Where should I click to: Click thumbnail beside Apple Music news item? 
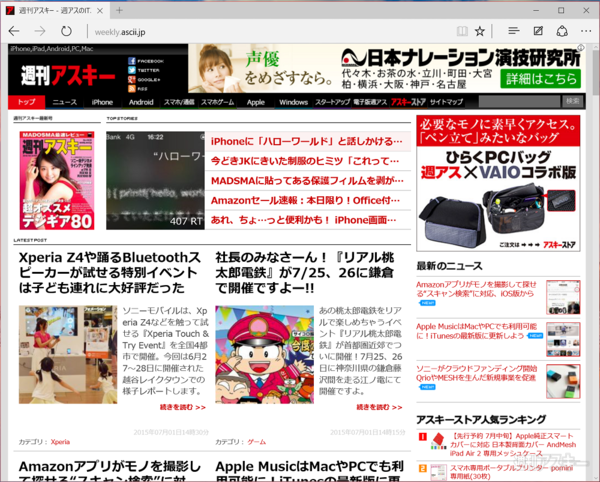click(x=563, y=339)
